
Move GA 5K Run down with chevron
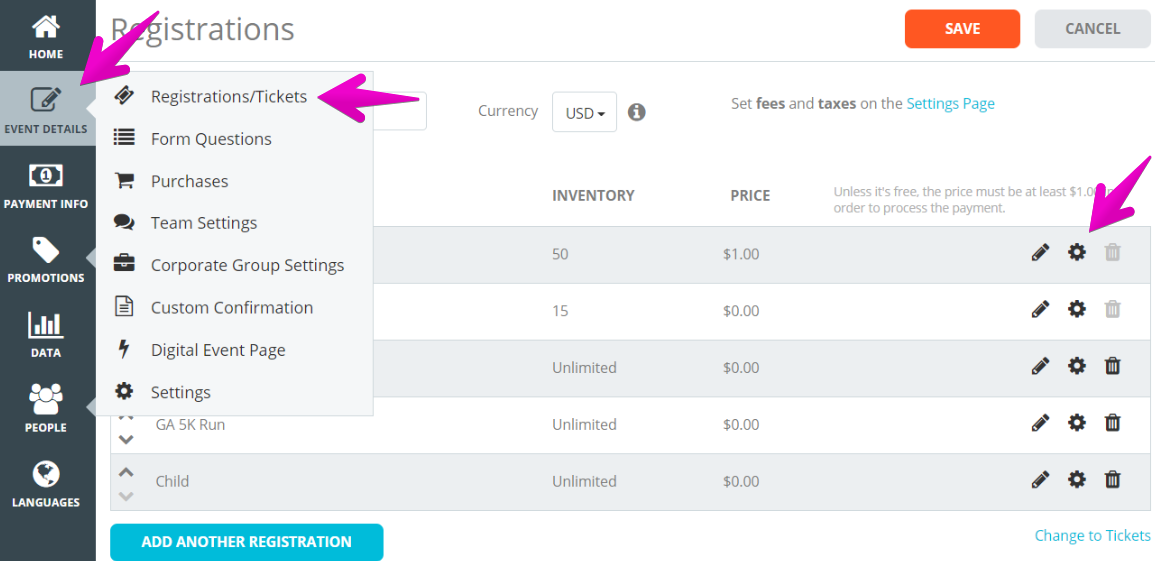(126, 440)
